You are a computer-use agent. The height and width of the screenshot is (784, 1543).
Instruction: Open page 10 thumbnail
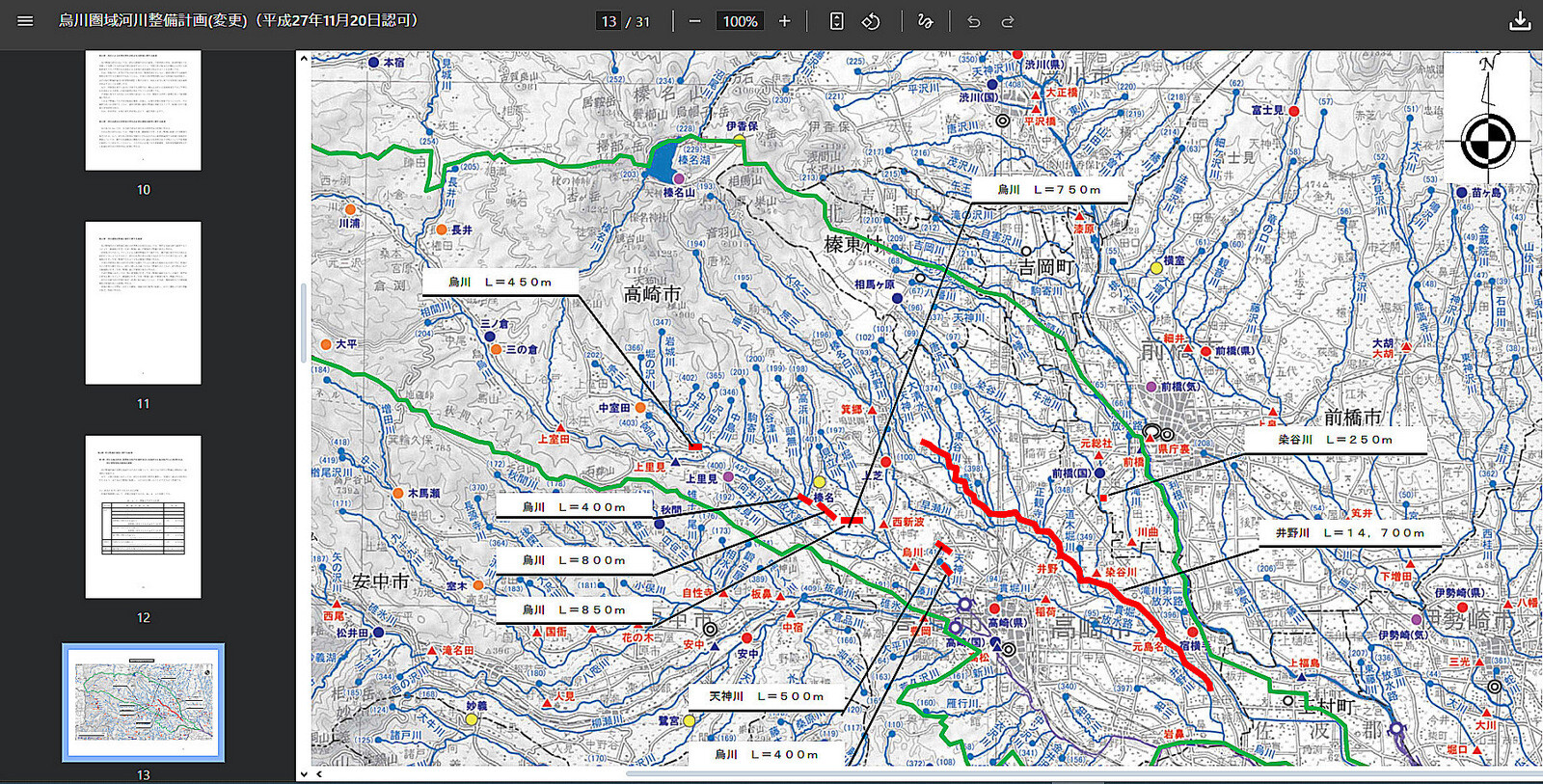pyautogui.click(x=143, y=110)
